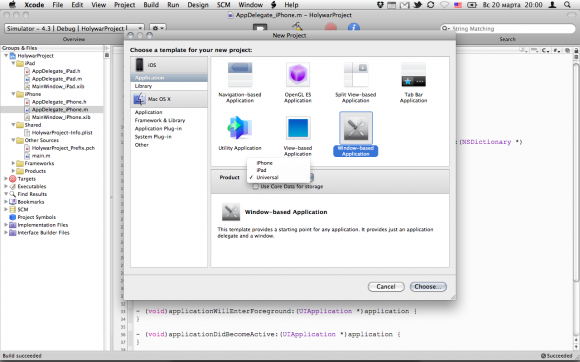Click the Succeeded build status indicator
This screenshot has height=362, width=580.
click(x=556, y=356)
